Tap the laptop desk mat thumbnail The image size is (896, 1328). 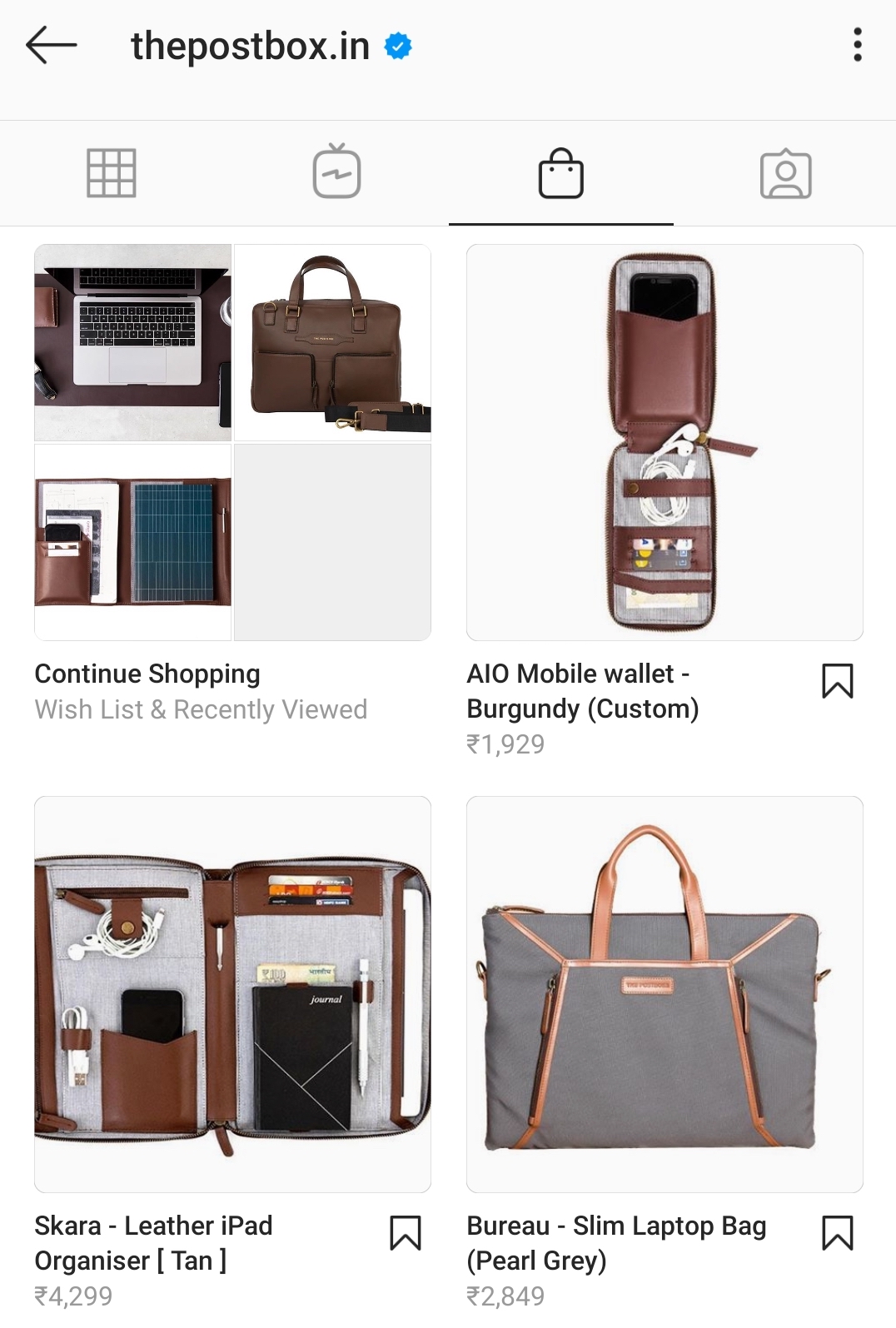[132, 342]
